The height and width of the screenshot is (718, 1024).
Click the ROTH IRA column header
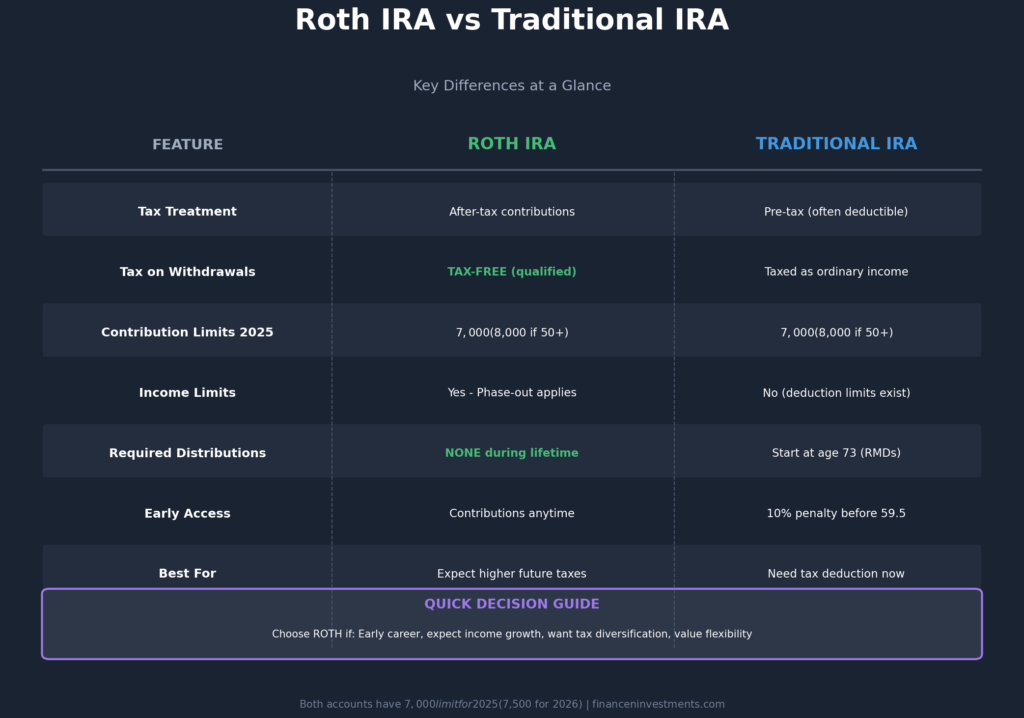(512, 143)
